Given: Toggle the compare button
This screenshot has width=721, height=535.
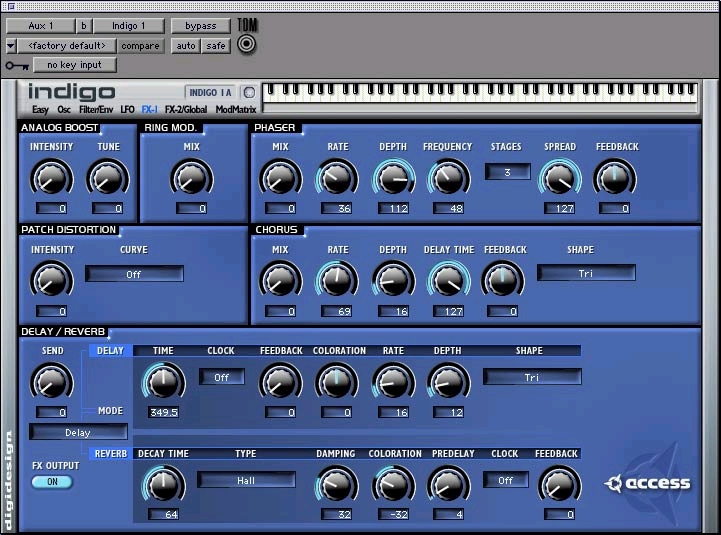Looking at the screenshot, I should (140, 46).
